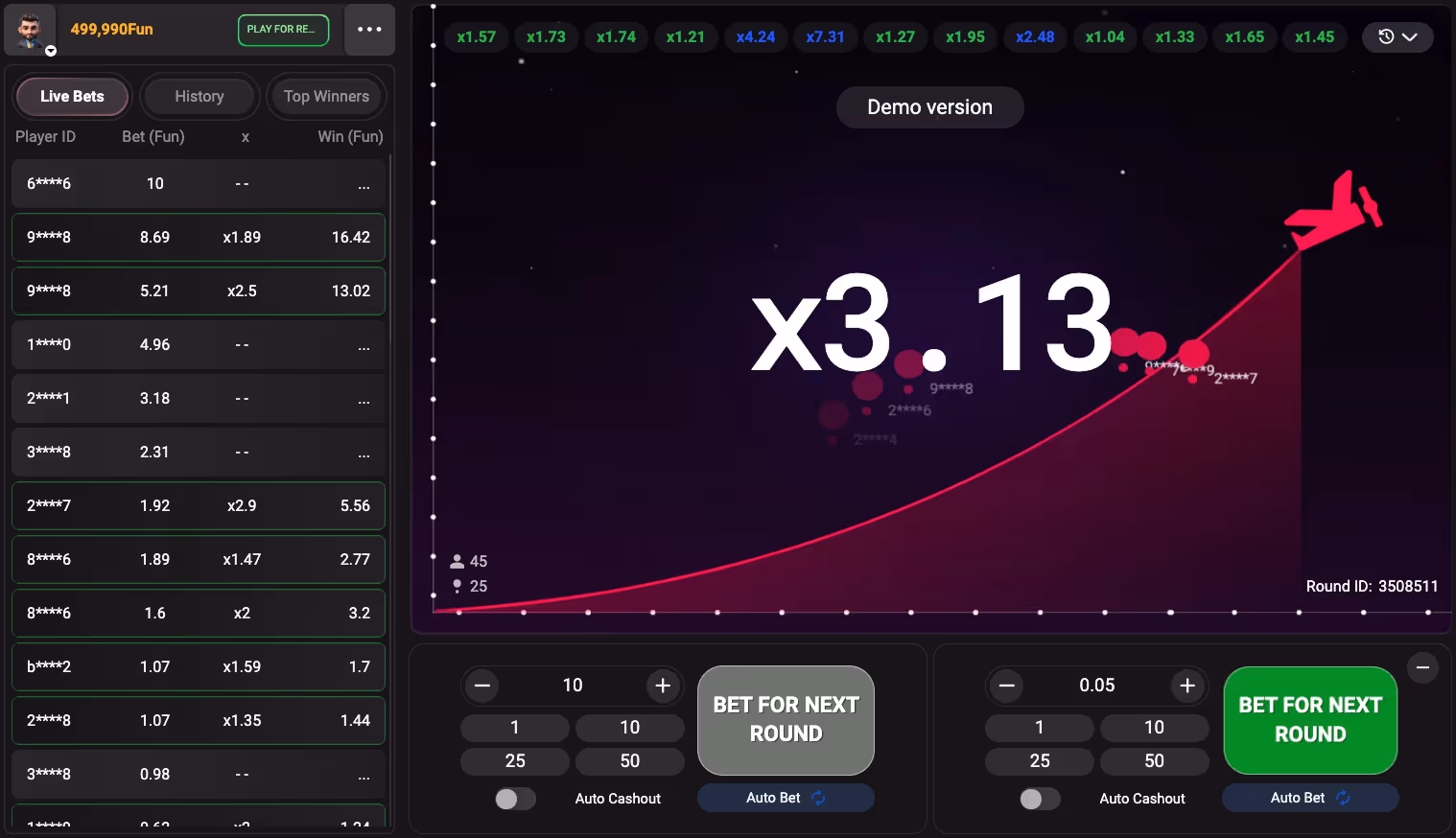The image size is (1456, 838).
Task: Click the red airplane on graph
Action: pos(1333,211)
